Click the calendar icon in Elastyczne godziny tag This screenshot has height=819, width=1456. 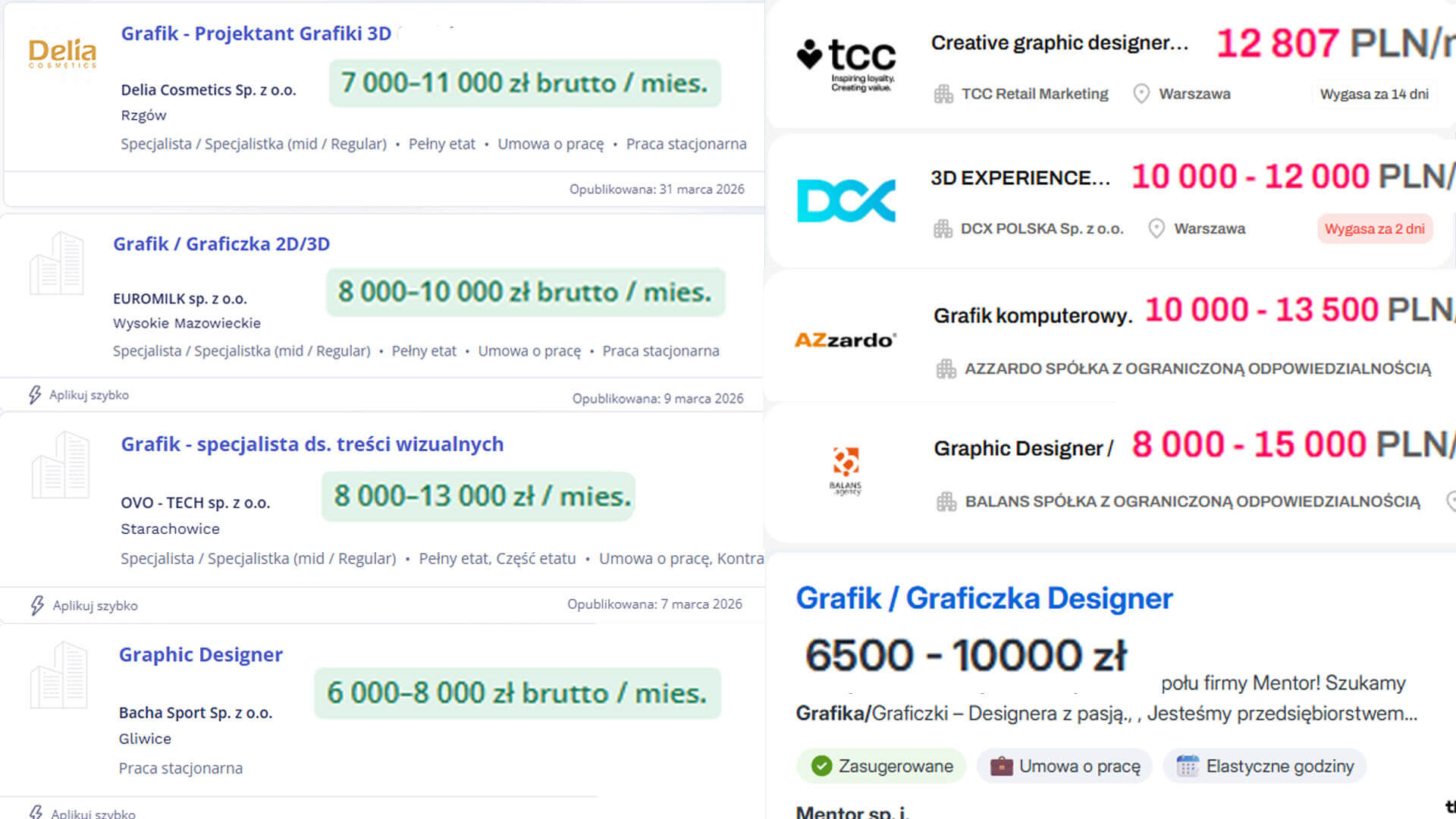coord(1187,766)
